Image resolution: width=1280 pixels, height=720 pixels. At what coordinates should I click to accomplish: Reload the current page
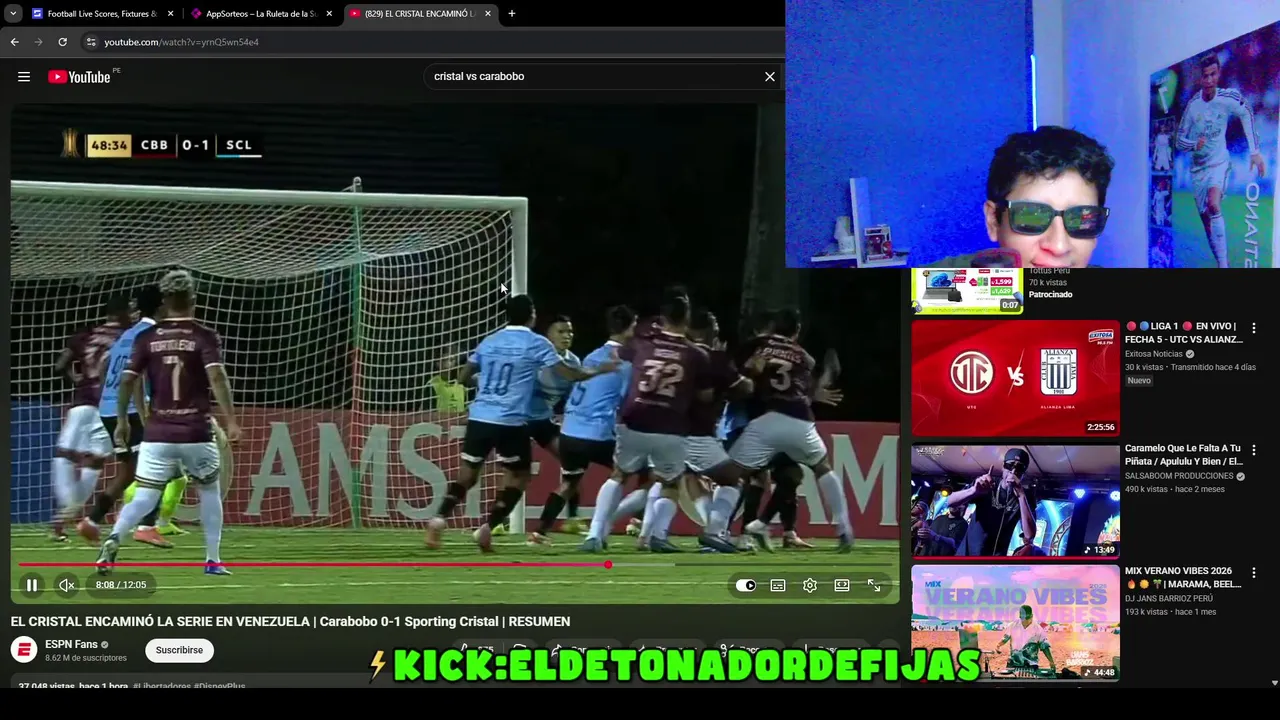62,42
